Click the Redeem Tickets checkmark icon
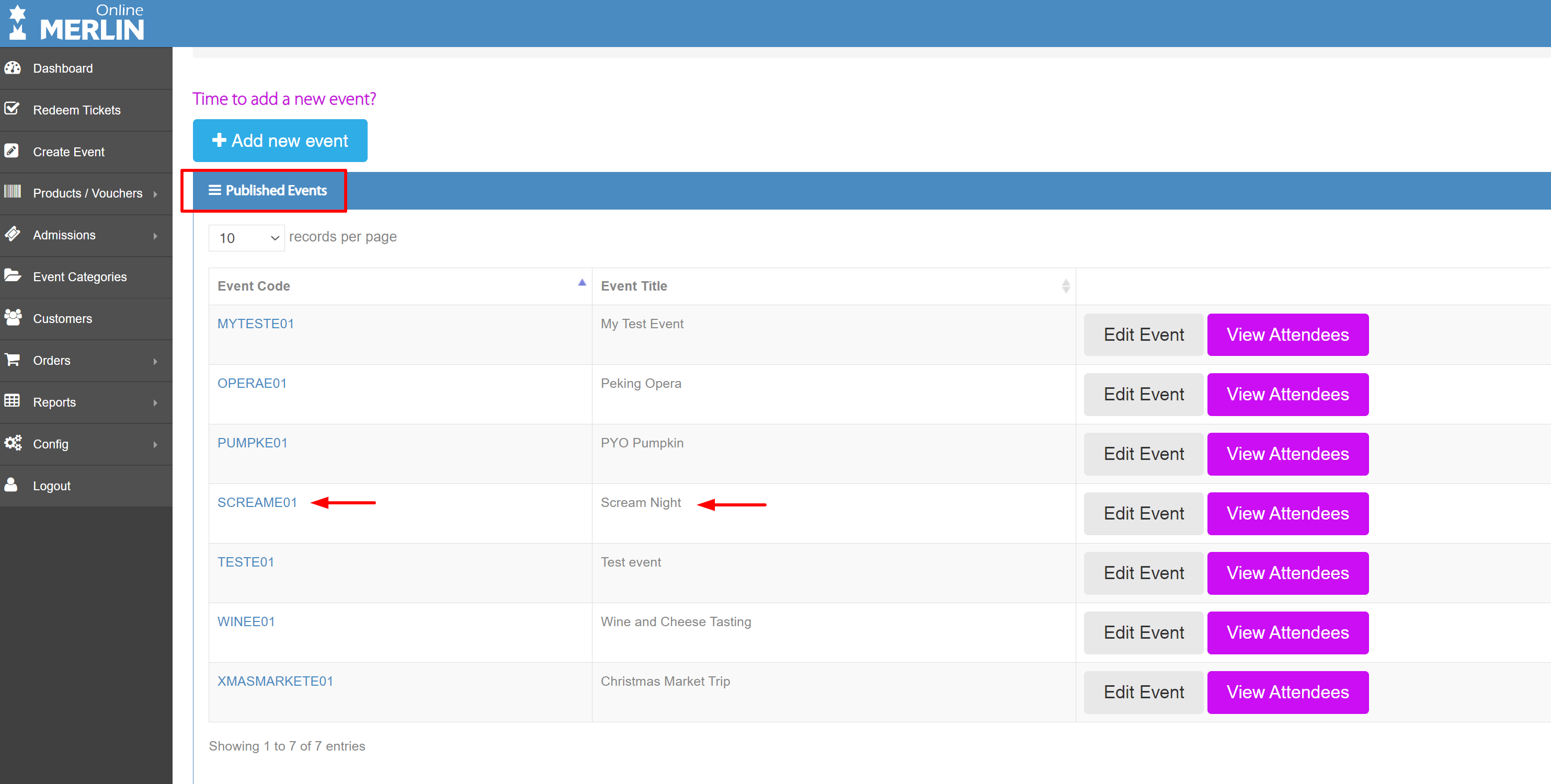Viewport: 1551px width, 784px height. coord(12,109)
